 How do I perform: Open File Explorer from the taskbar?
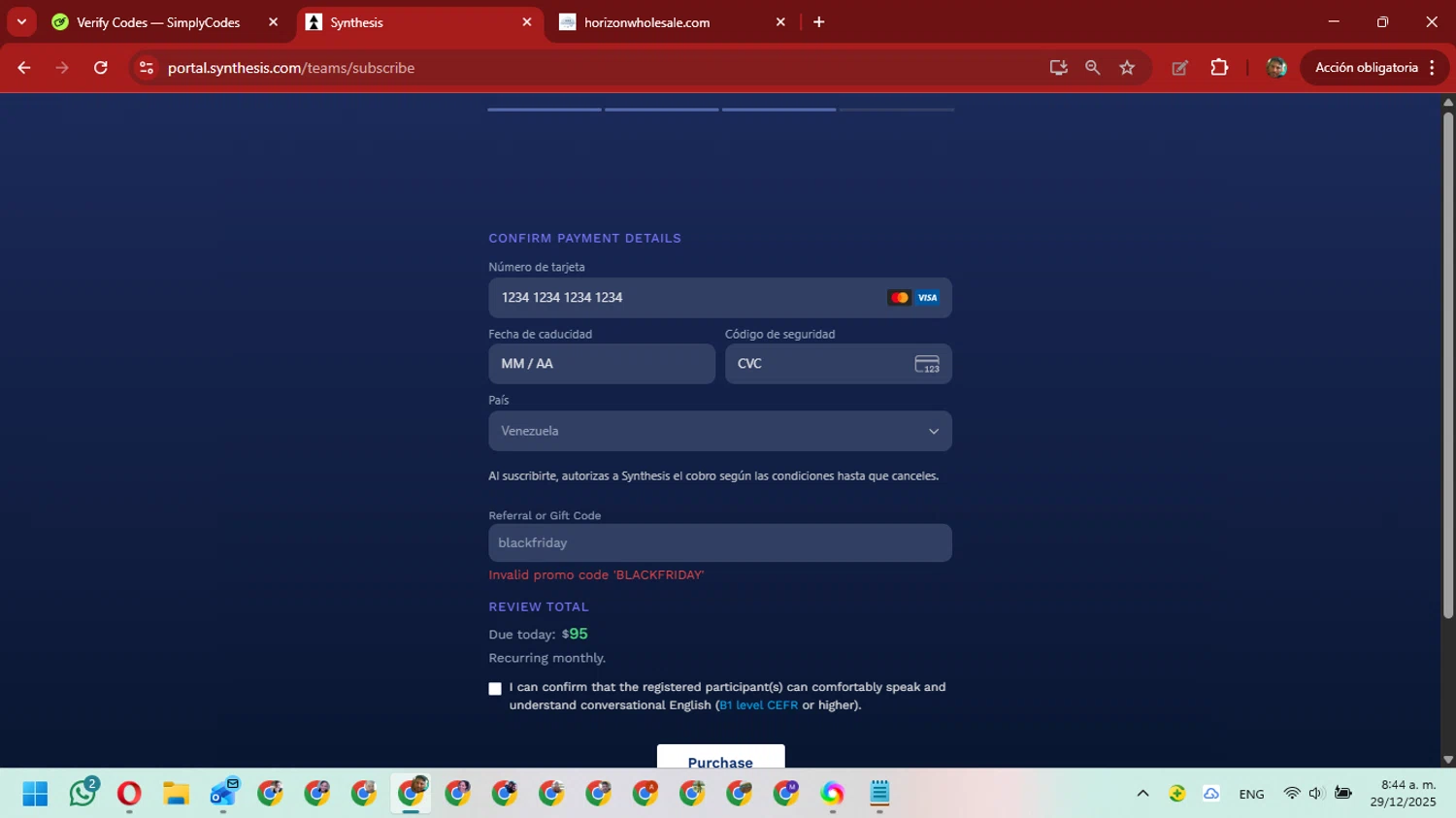coord(176,794)
